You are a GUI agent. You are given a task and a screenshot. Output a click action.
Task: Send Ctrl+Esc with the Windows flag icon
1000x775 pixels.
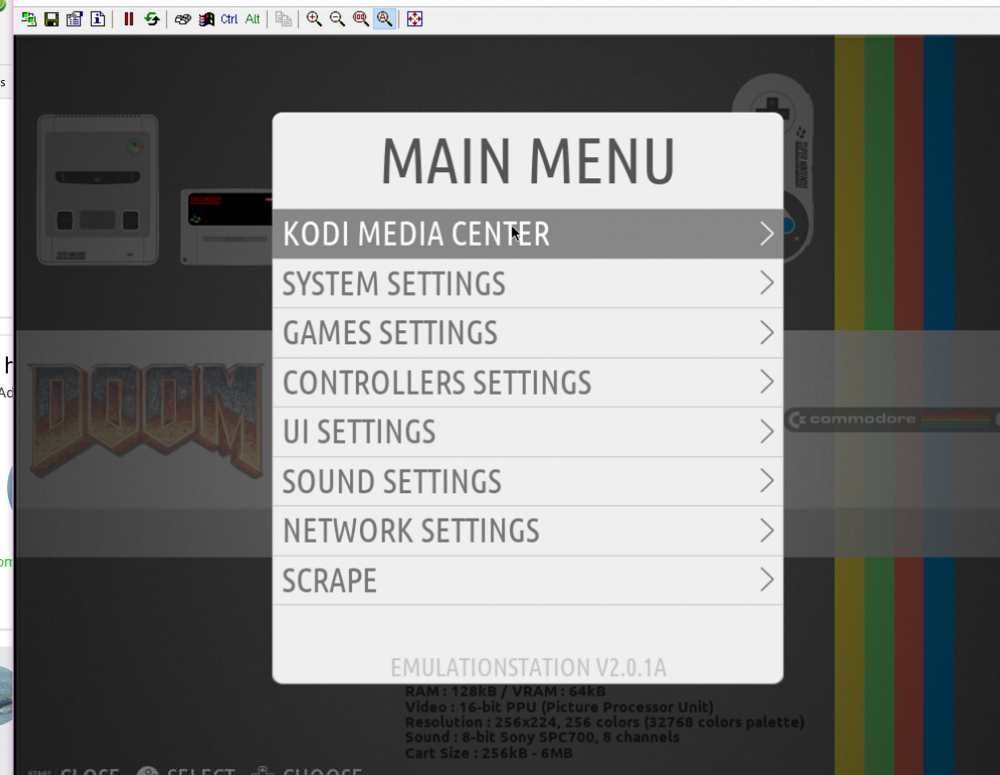point(206,19)
